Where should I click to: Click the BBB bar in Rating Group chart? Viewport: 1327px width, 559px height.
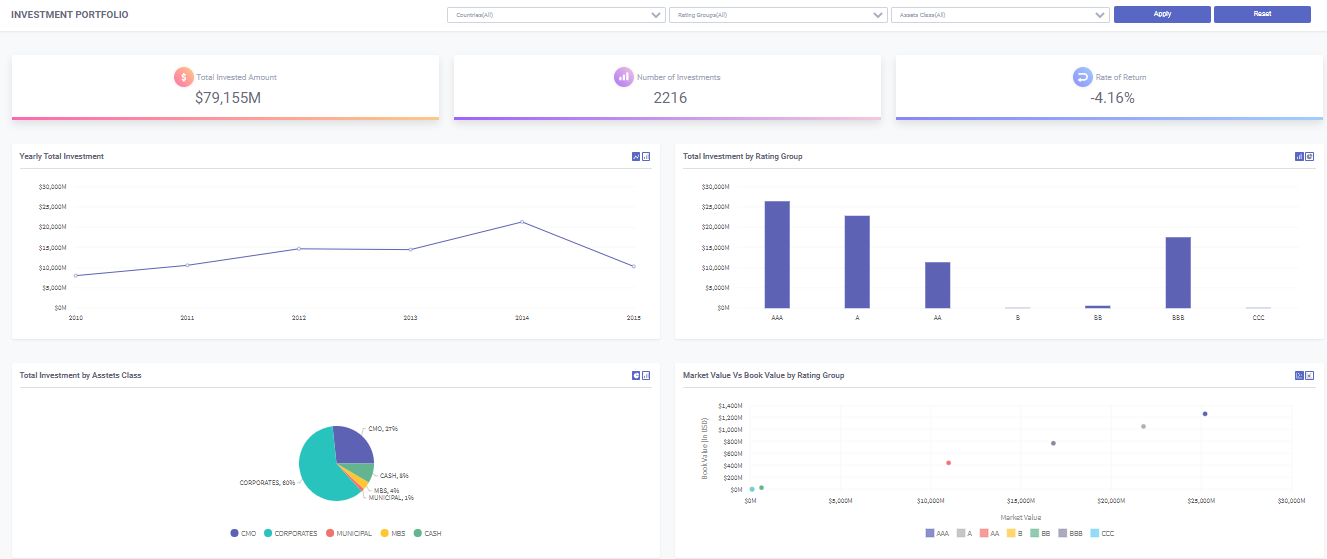1178,272
